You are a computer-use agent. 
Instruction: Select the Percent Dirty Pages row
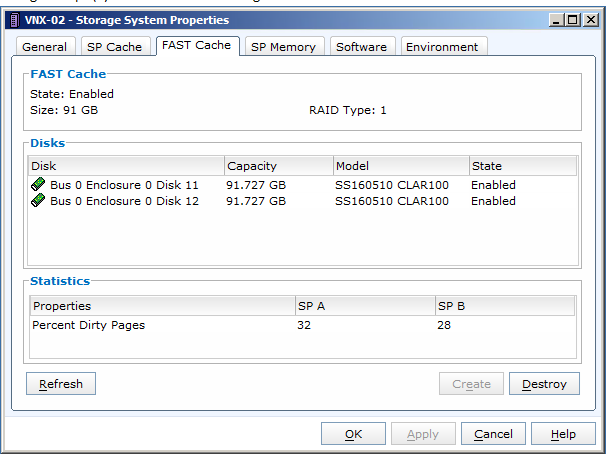pos(303,325)
